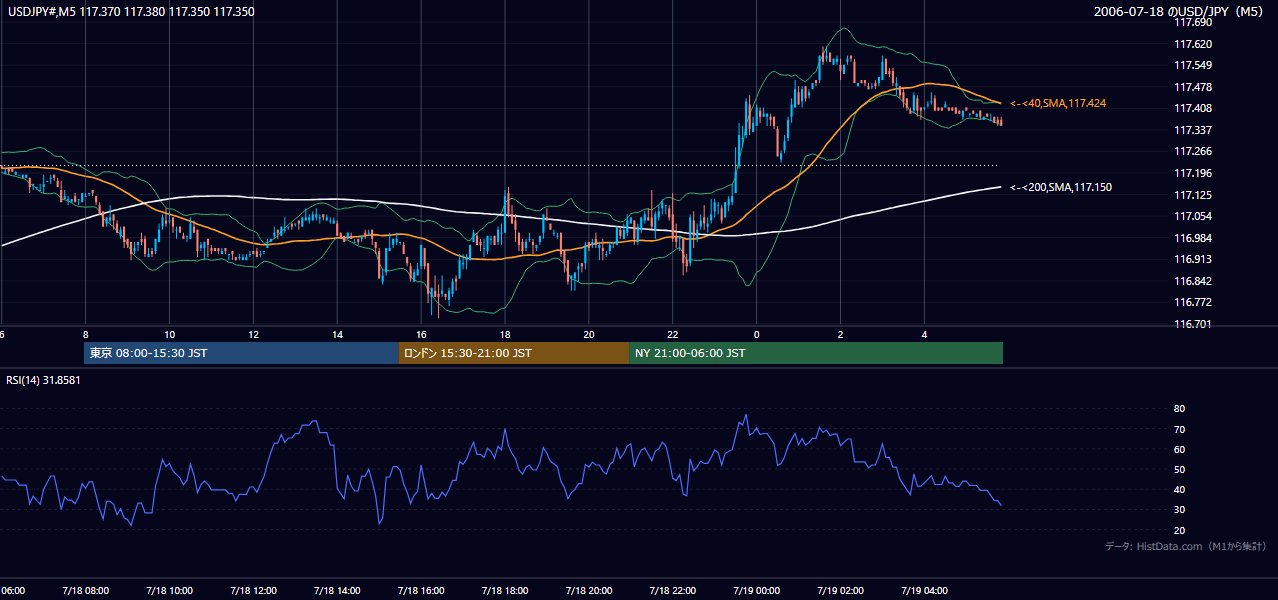Click hour tick 18 under price chart
The height and width of the screenshot is (600, 1278).
505,335
